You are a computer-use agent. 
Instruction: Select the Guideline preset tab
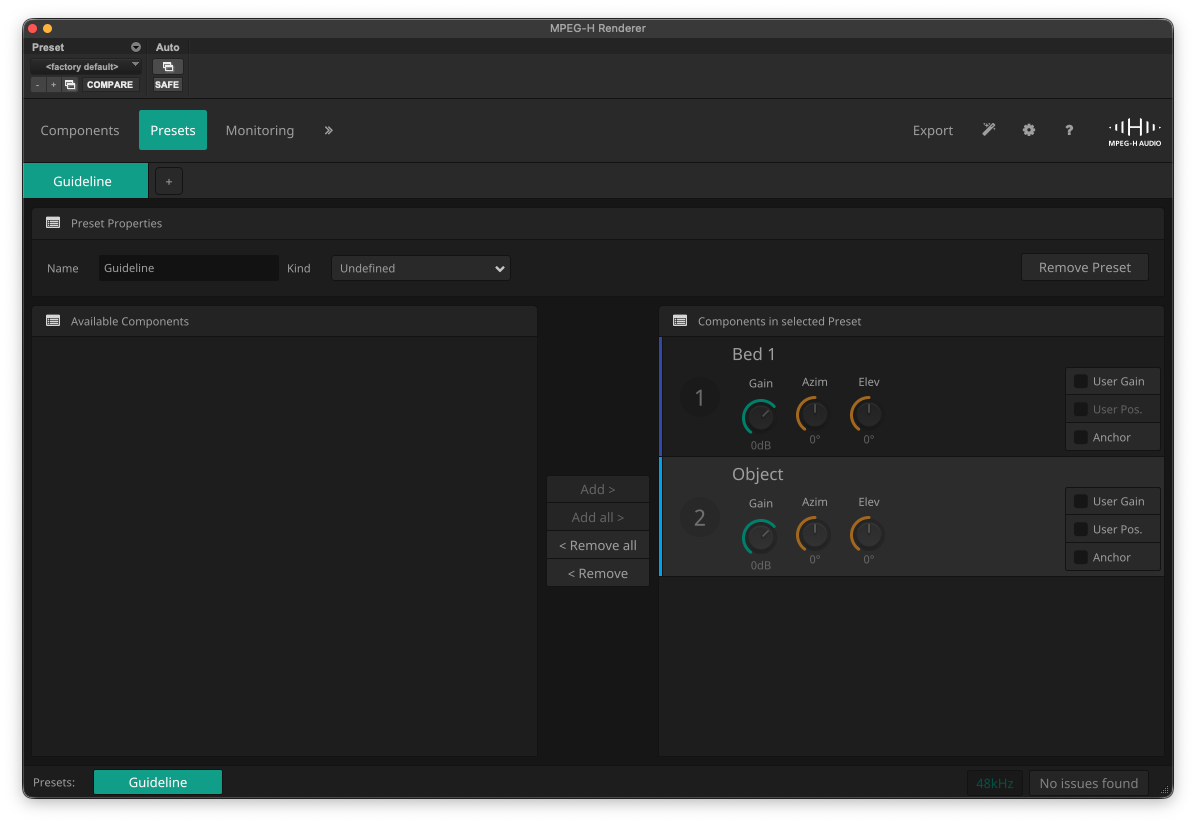pyautogui.click(x=85, y=181)
